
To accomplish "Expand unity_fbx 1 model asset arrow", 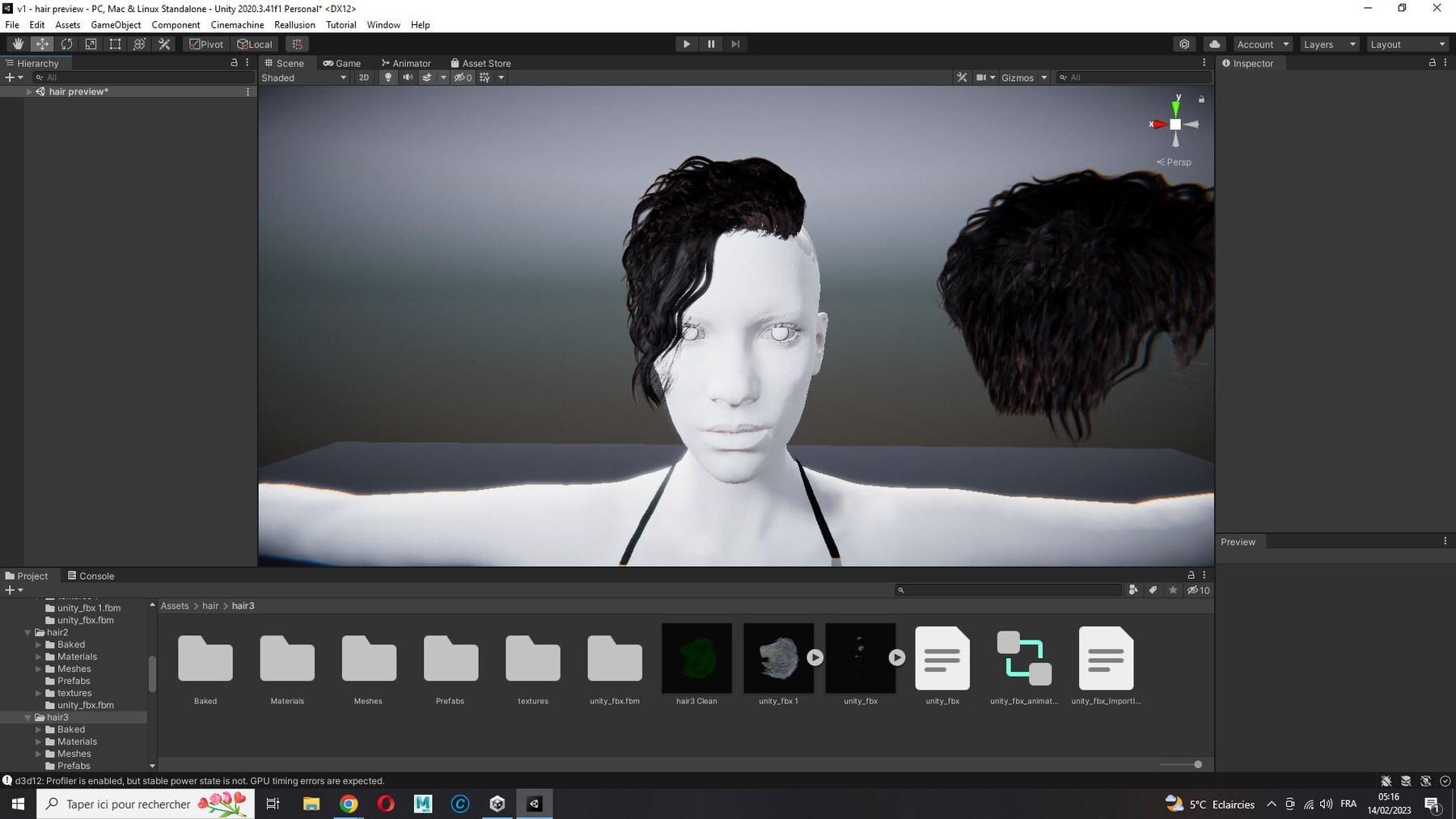I will coord(815,657).
